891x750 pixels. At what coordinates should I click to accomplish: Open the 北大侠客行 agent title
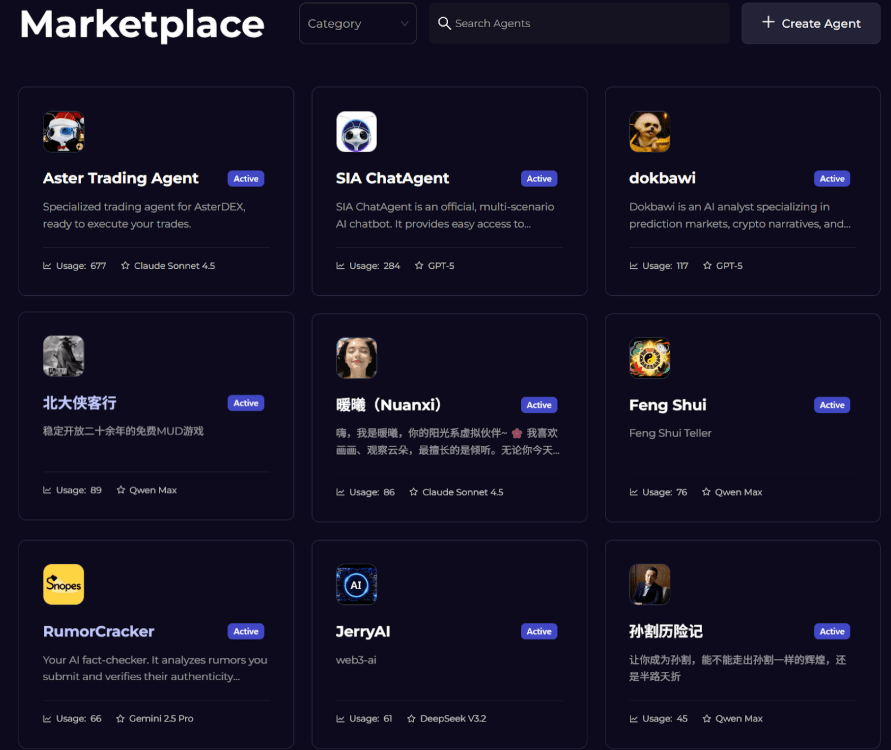point(80,403)
